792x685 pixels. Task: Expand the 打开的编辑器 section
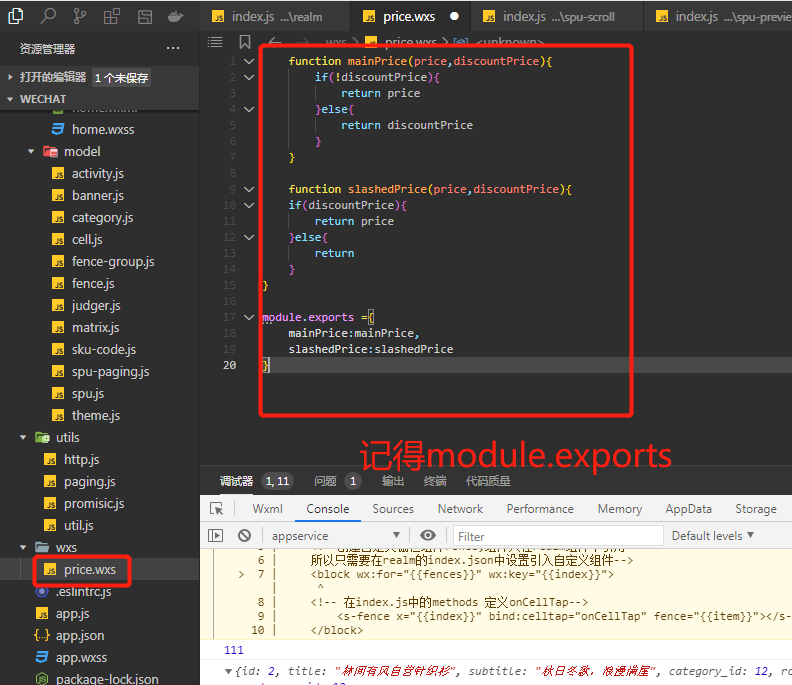tap(11, 77)
